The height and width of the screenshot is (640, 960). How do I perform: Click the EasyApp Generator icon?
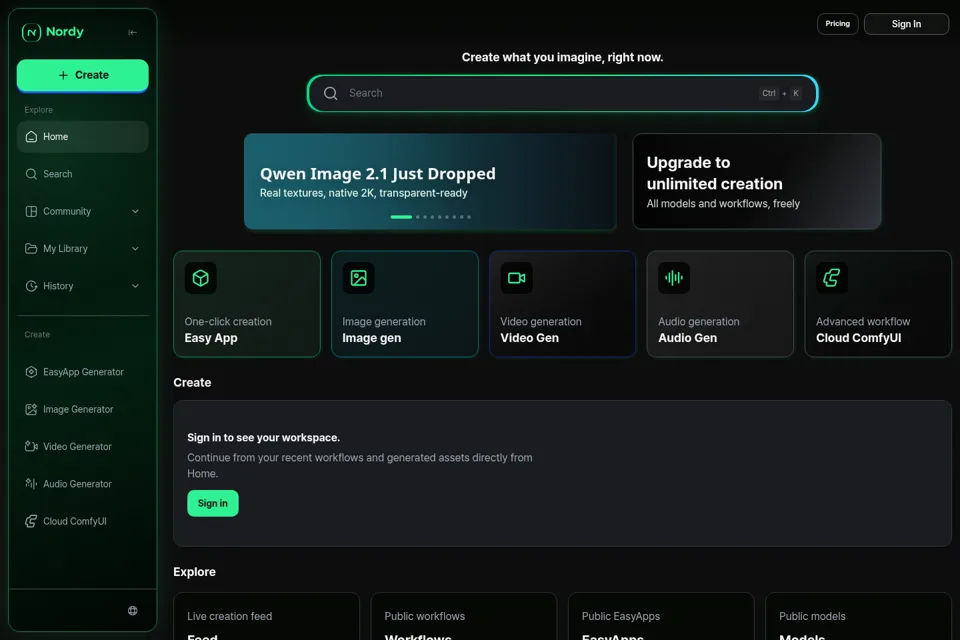[x=31, y=372]
